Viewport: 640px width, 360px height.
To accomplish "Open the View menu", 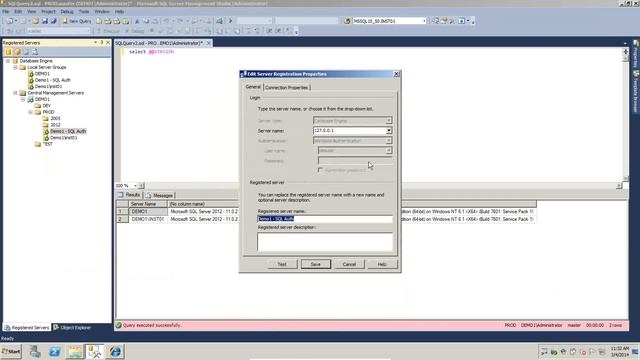I will (31, 11).
